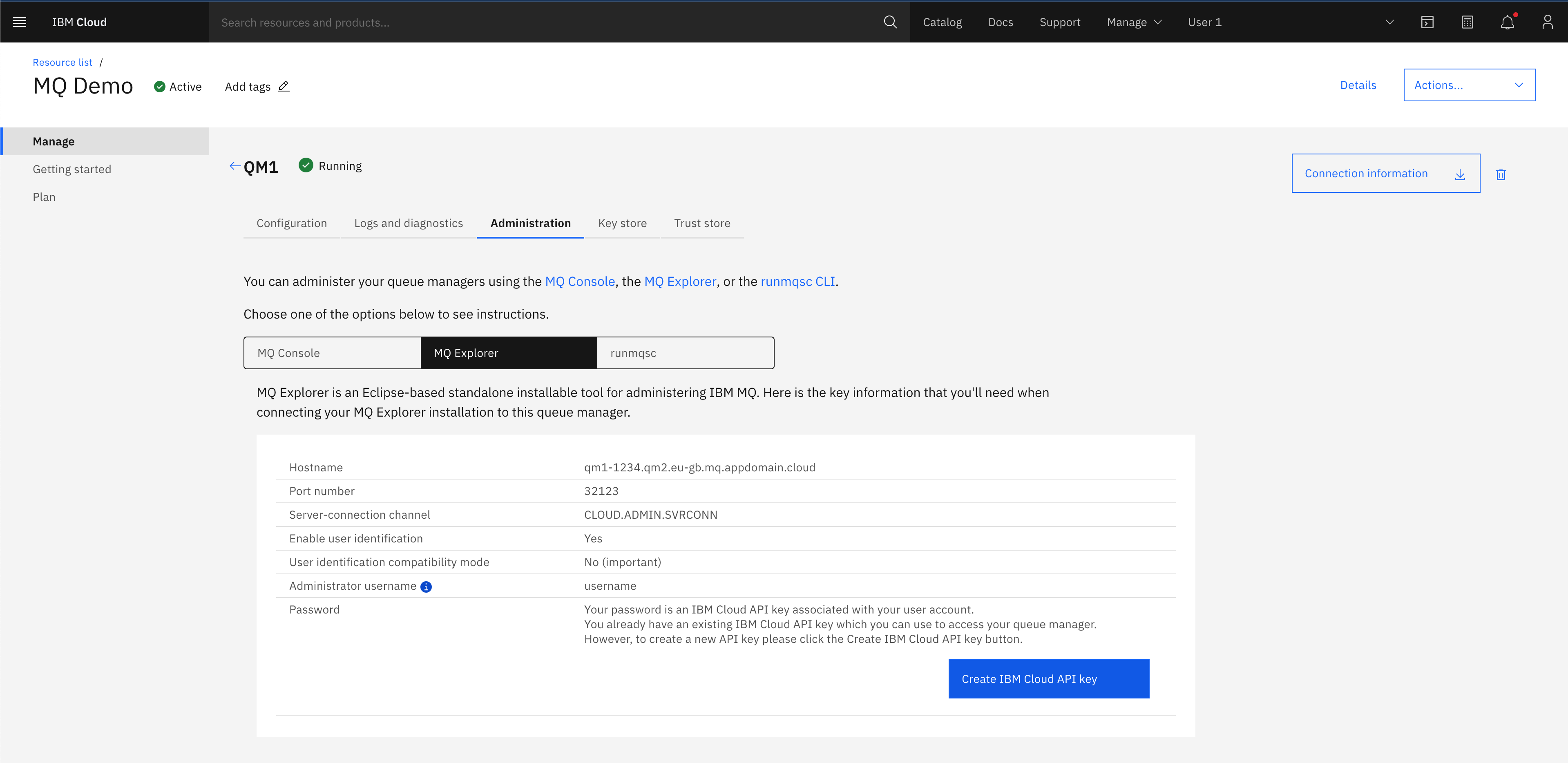Image resolution: width=1568 pixels, height=763 pixels.
Task: Open Support in the top bar
Action: click(1060, 22)
